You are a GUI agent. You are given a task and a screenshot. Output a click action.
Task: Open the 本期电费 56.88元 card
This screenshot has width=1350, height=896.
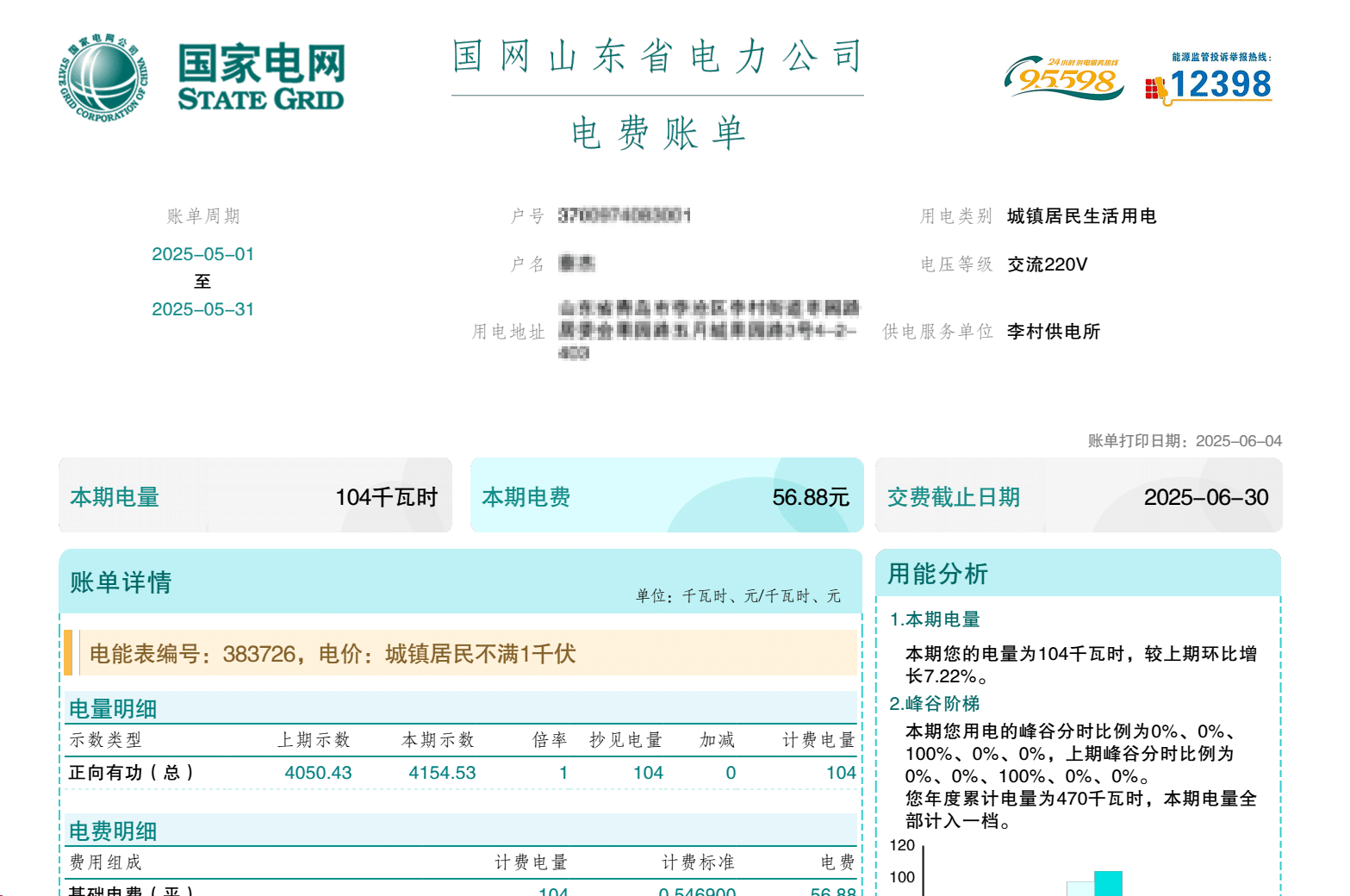click(x=666, y=496)
